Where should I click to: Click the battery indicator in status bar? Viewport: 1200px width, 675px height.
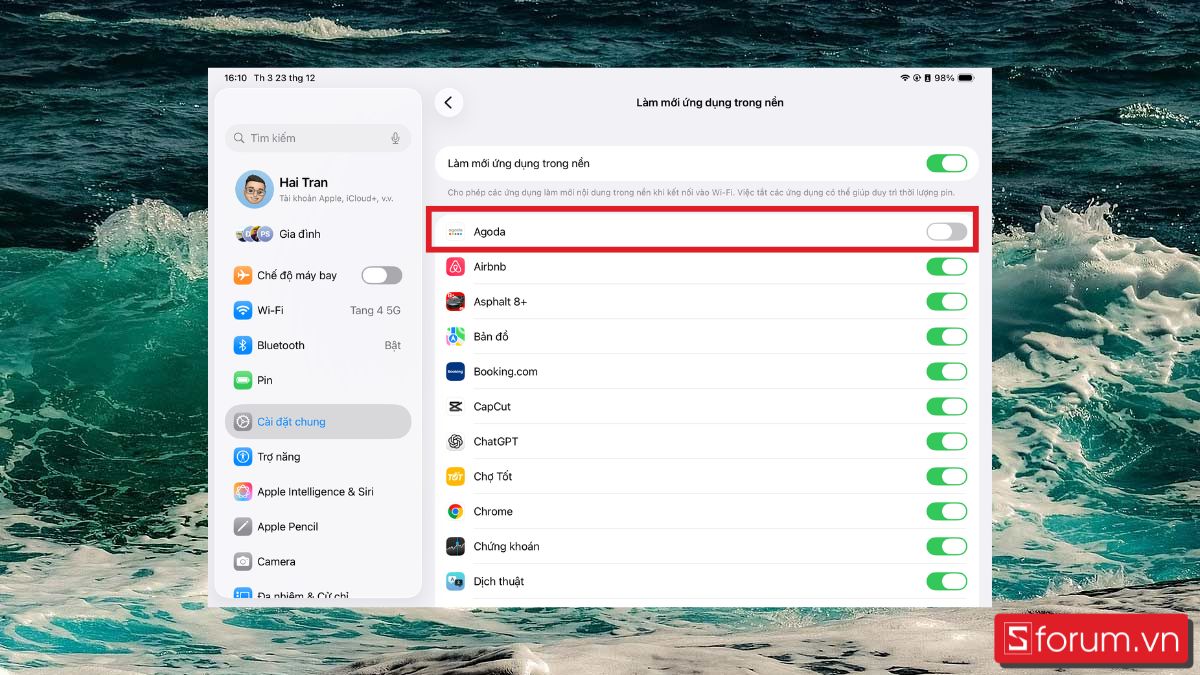(965, 78)
